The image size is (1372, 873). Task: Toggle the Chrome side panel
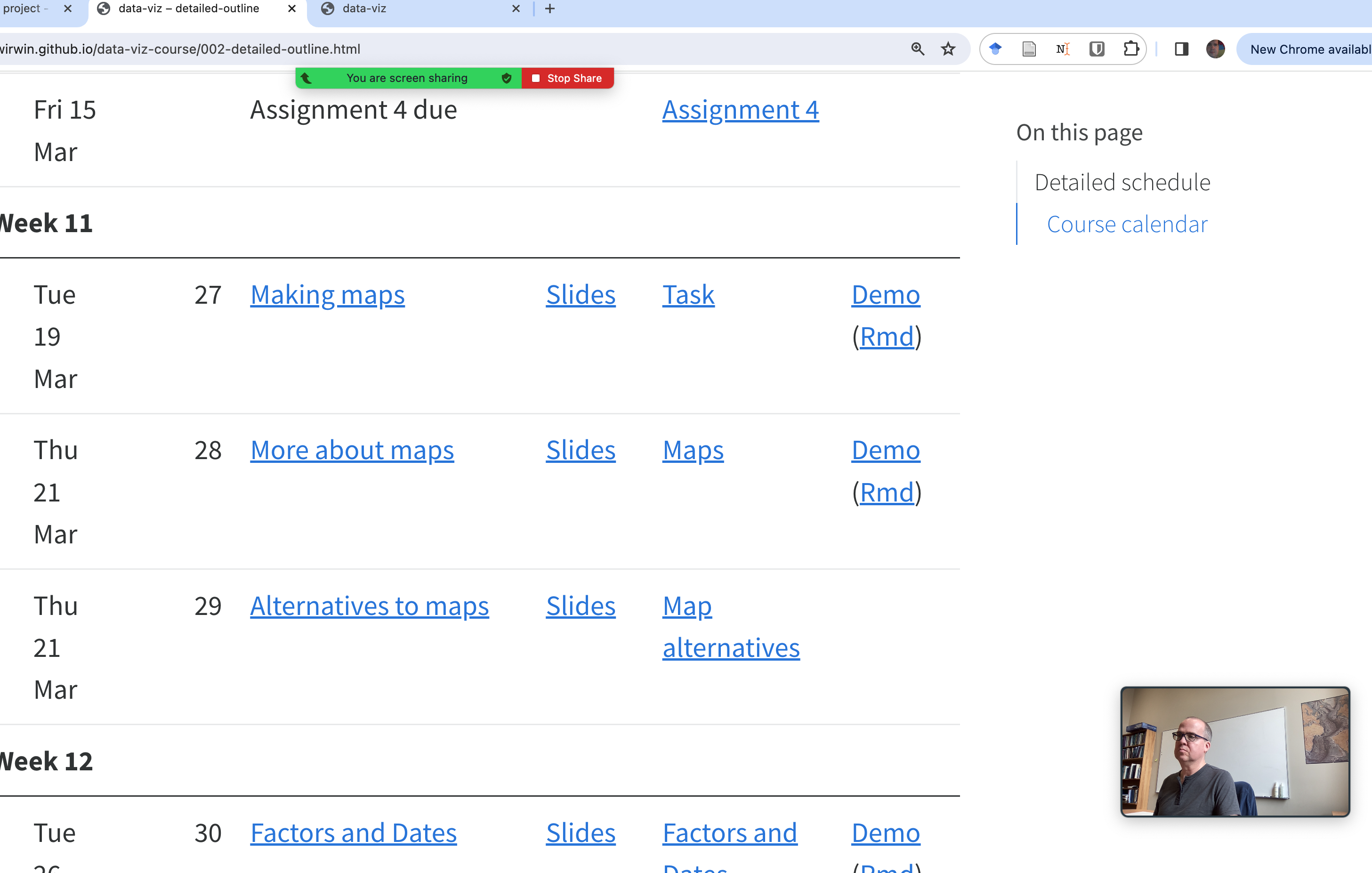pyautogui.click(x=1182, y=49)
